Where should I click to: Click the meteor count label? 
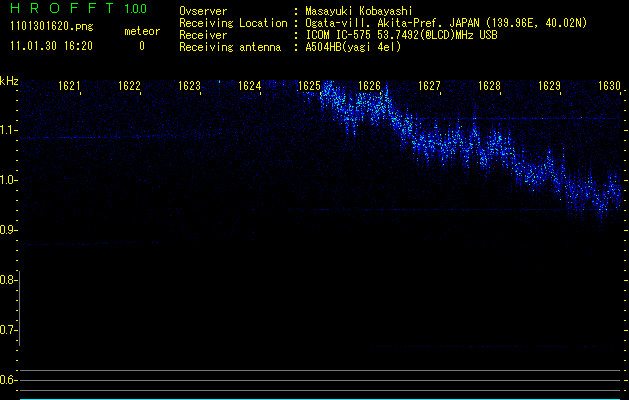[141, 31]
